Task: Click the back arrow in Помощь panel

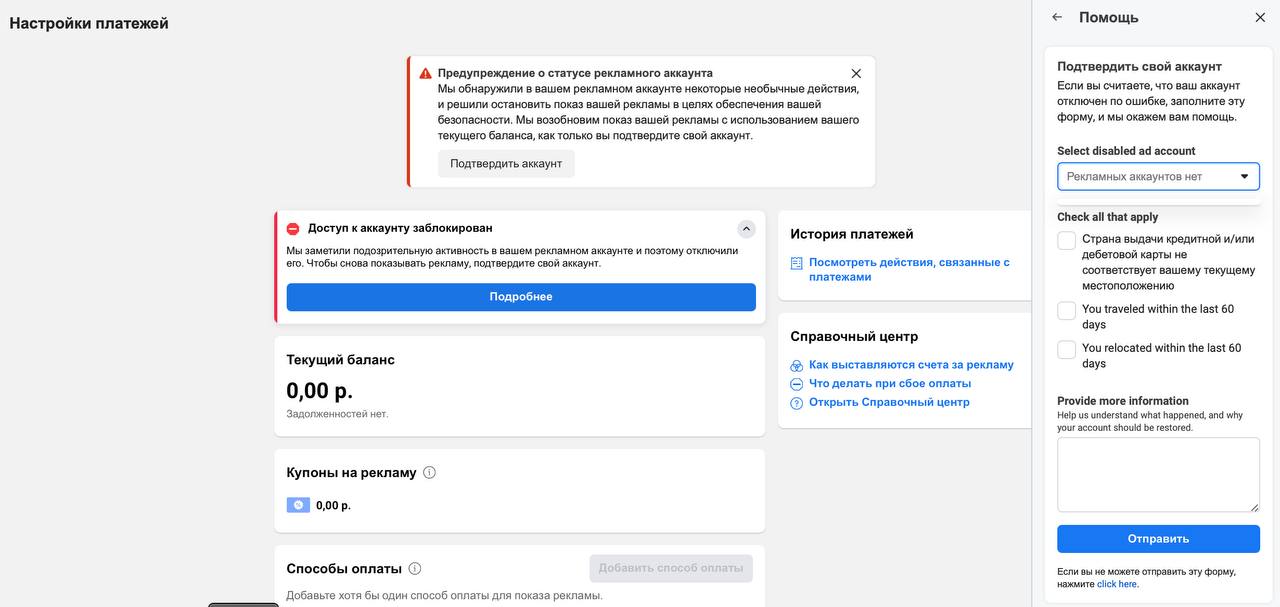Action: point(1057,17)
